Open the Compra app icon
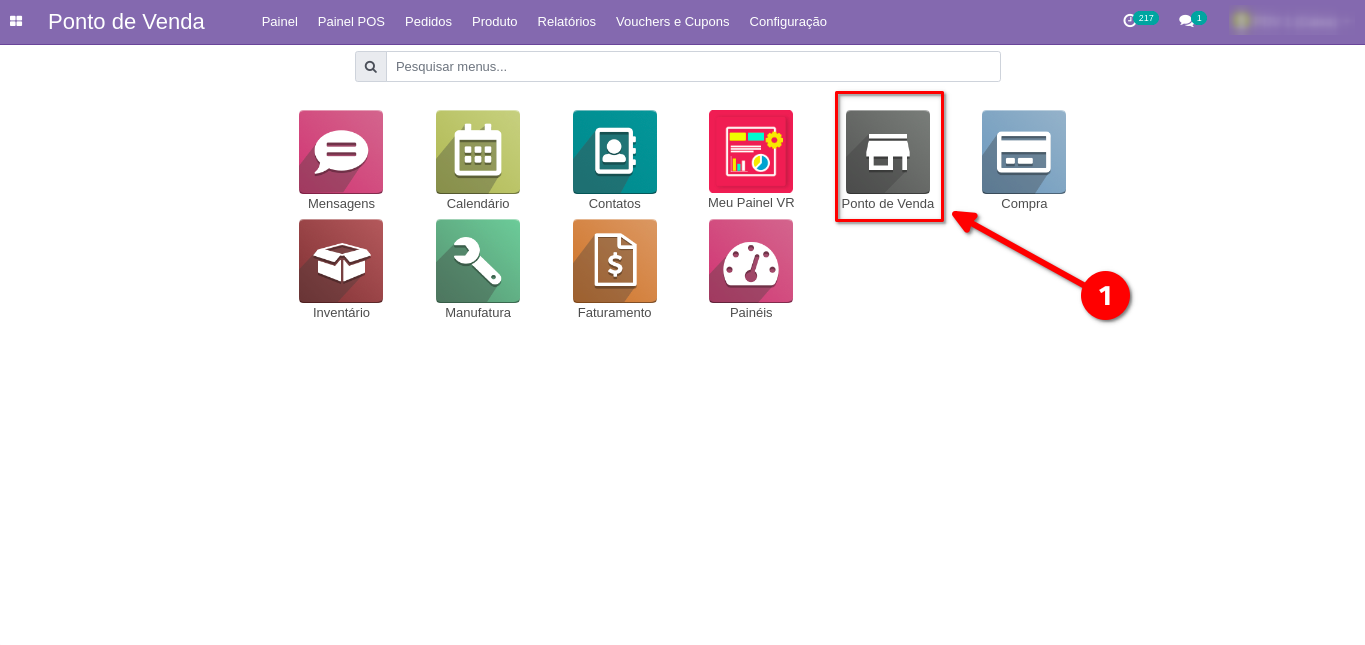1365x645 pixels. 1024,152
